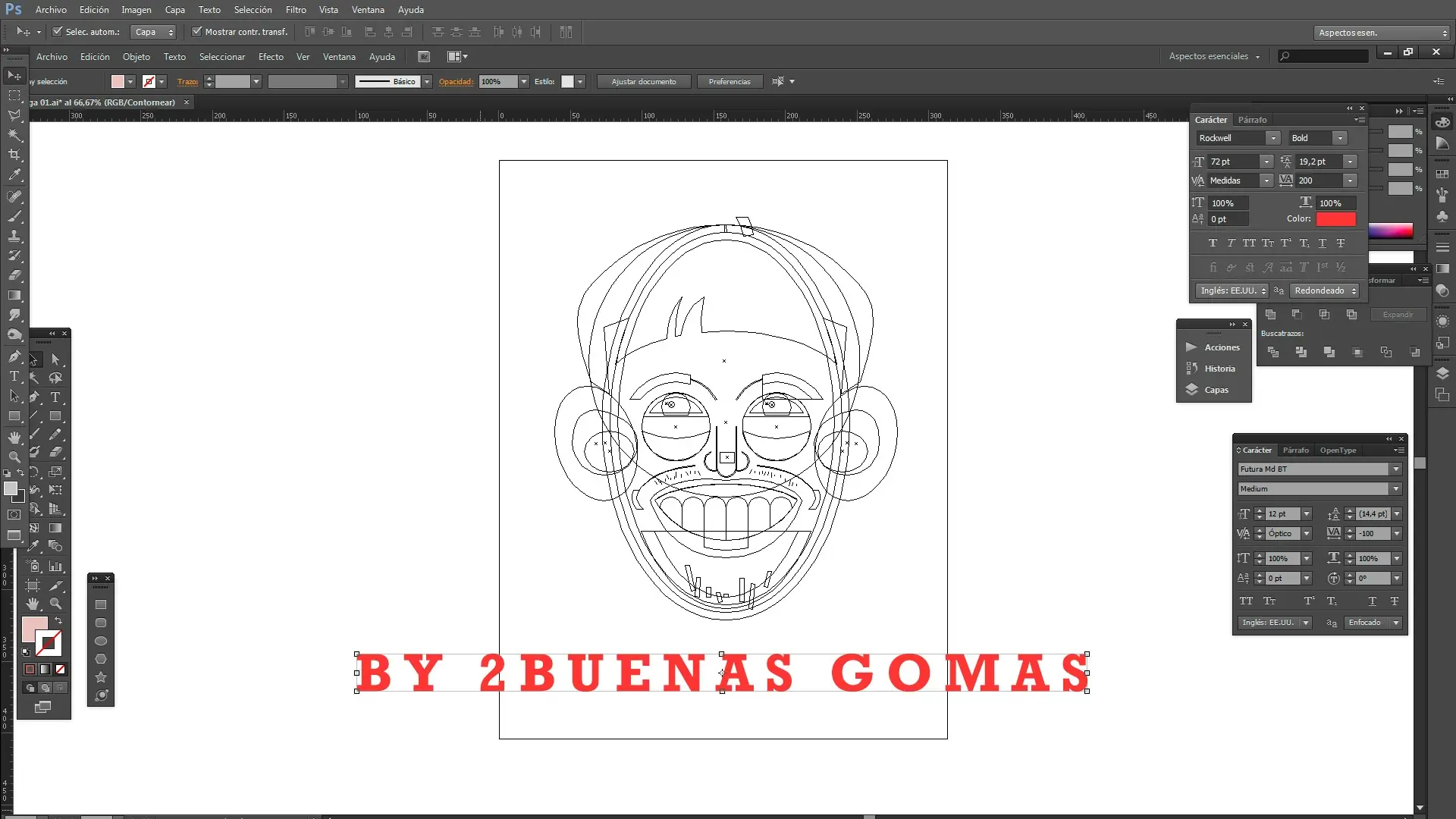
Task: Click the large pink Fill box in toolbar
Action: pyautogui.click(x=34, y=629)
